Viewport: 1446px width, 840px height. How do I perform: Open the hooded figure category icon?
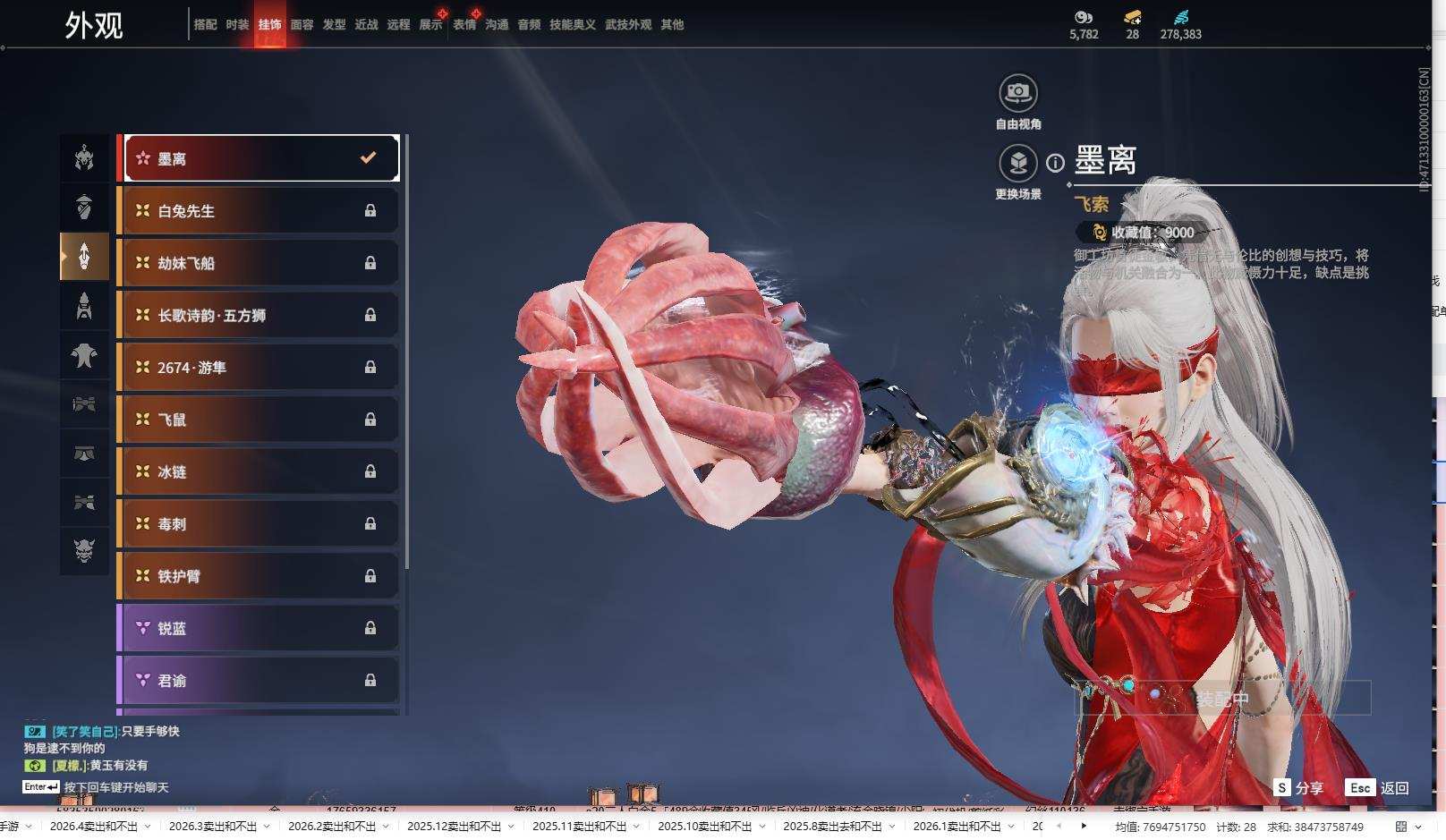tap(84, 306)
